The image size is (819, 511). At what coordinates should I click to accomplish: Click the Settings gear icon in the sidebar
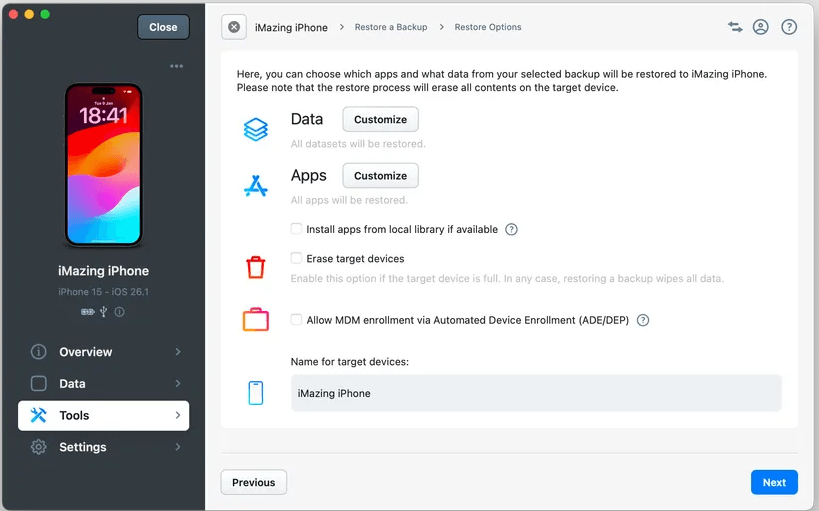pyautogui.click(x=39, y=447)
